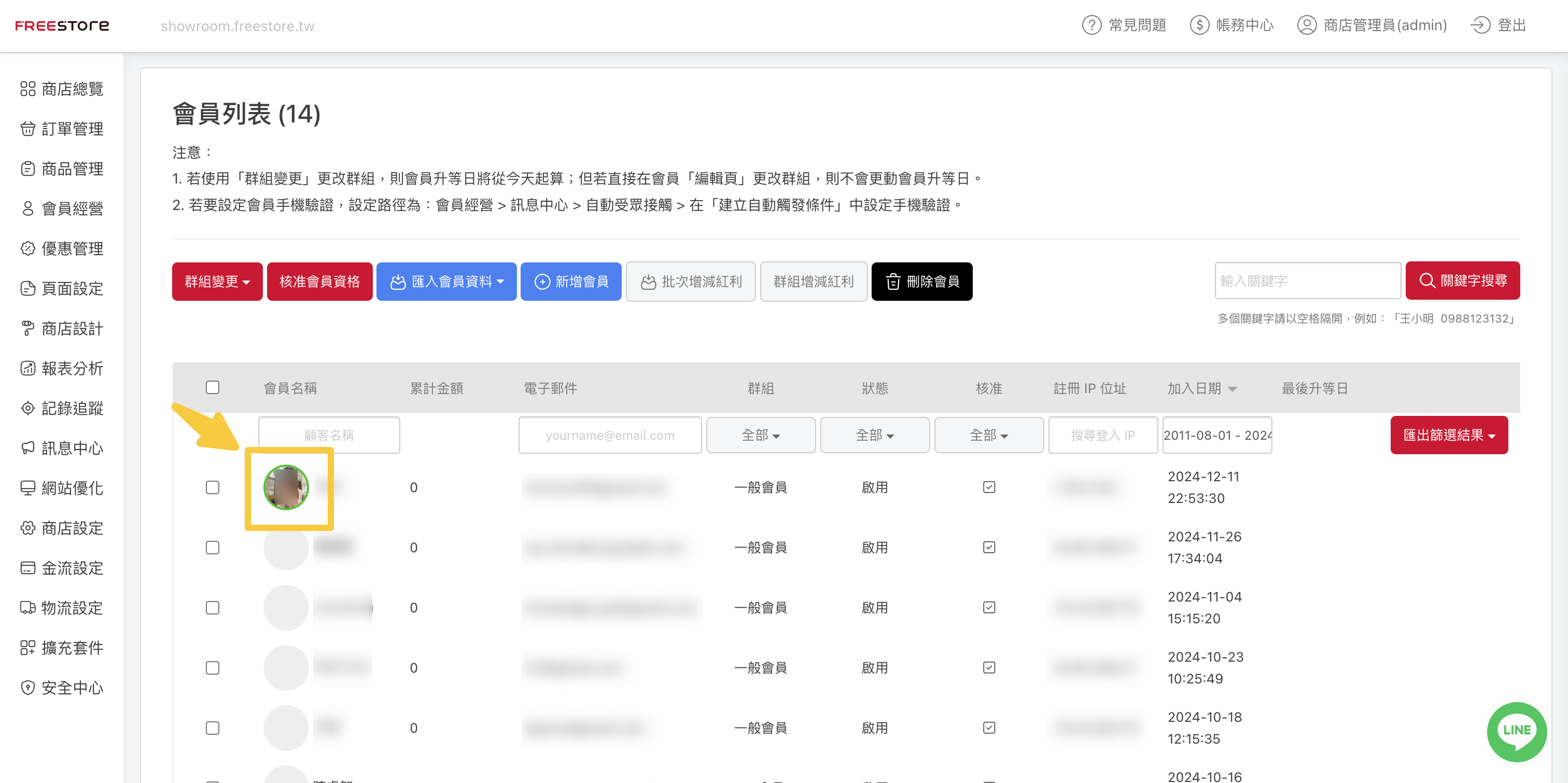Click the 登出 logout arrow icon
This screenshot has width=1568, height=783.
1480,25
